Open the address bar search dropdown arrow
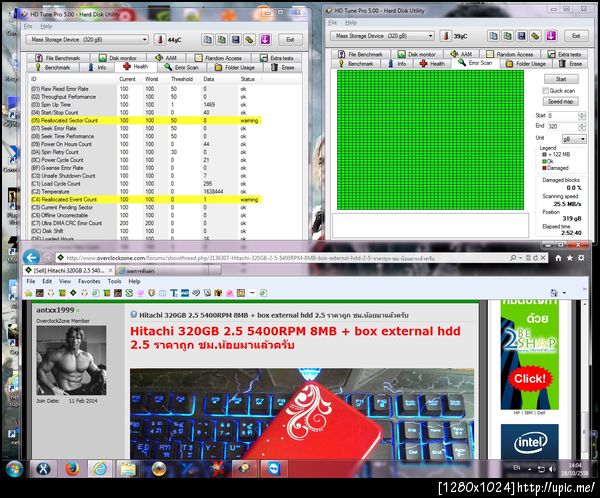600x498 pixels. (520, 258)
